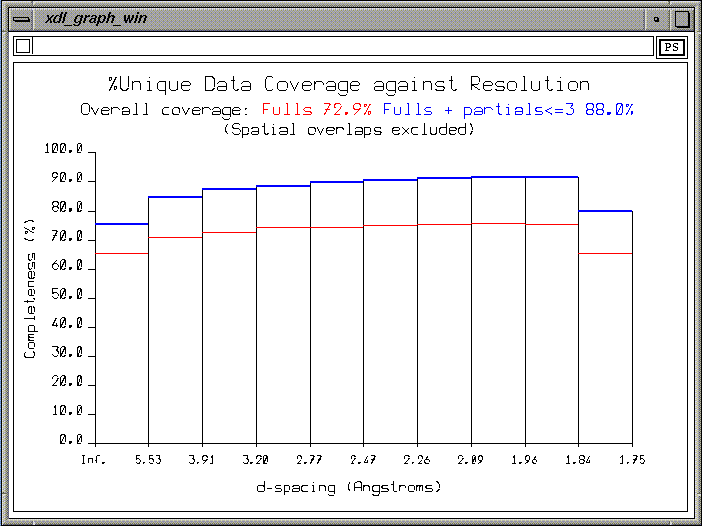702x526 pixels.
Task: Click the Inf. label on the x-axis
Action: (94, 459)
